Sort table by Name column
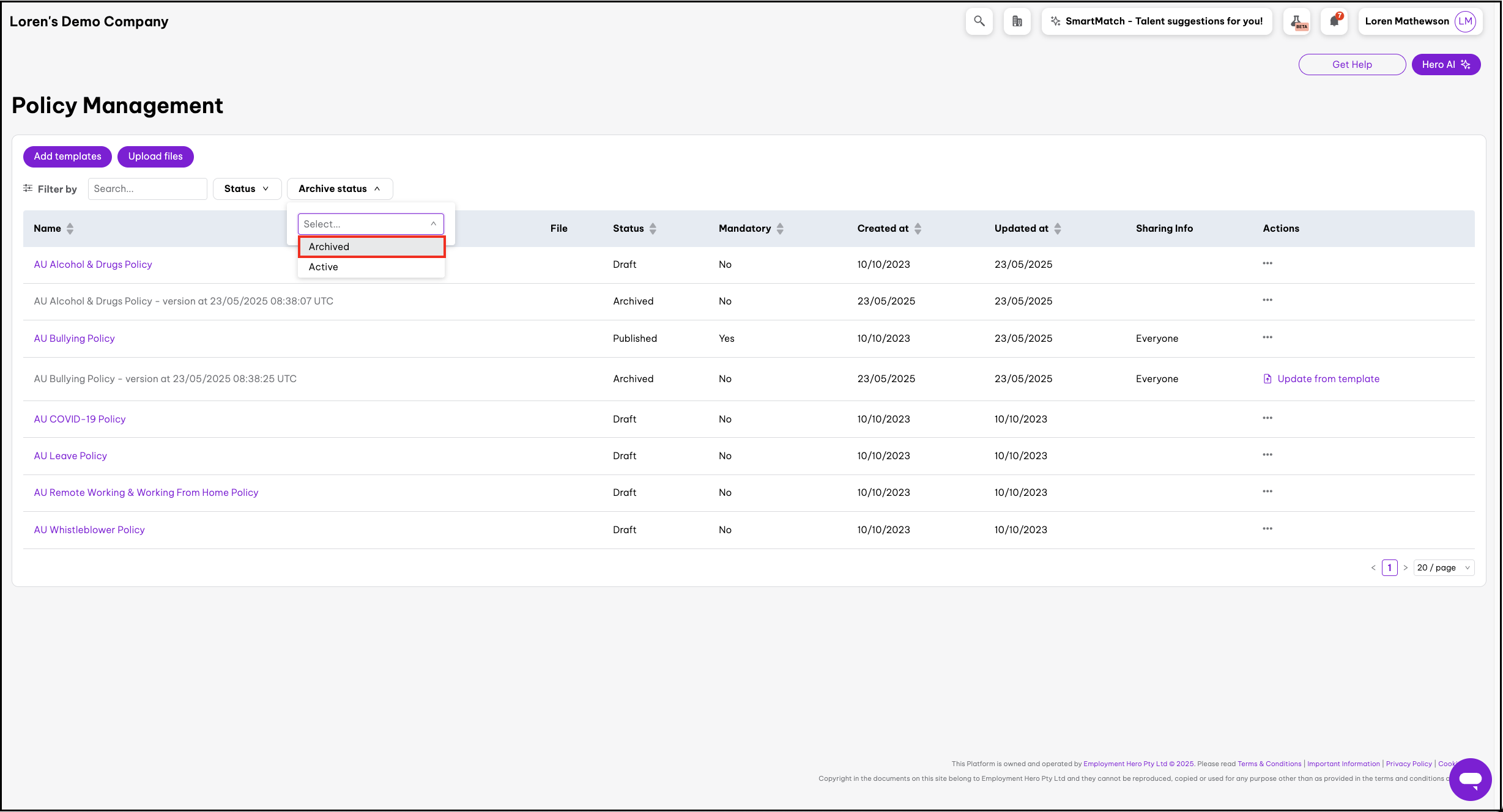The image size is (1503, 812). (70, 229)
